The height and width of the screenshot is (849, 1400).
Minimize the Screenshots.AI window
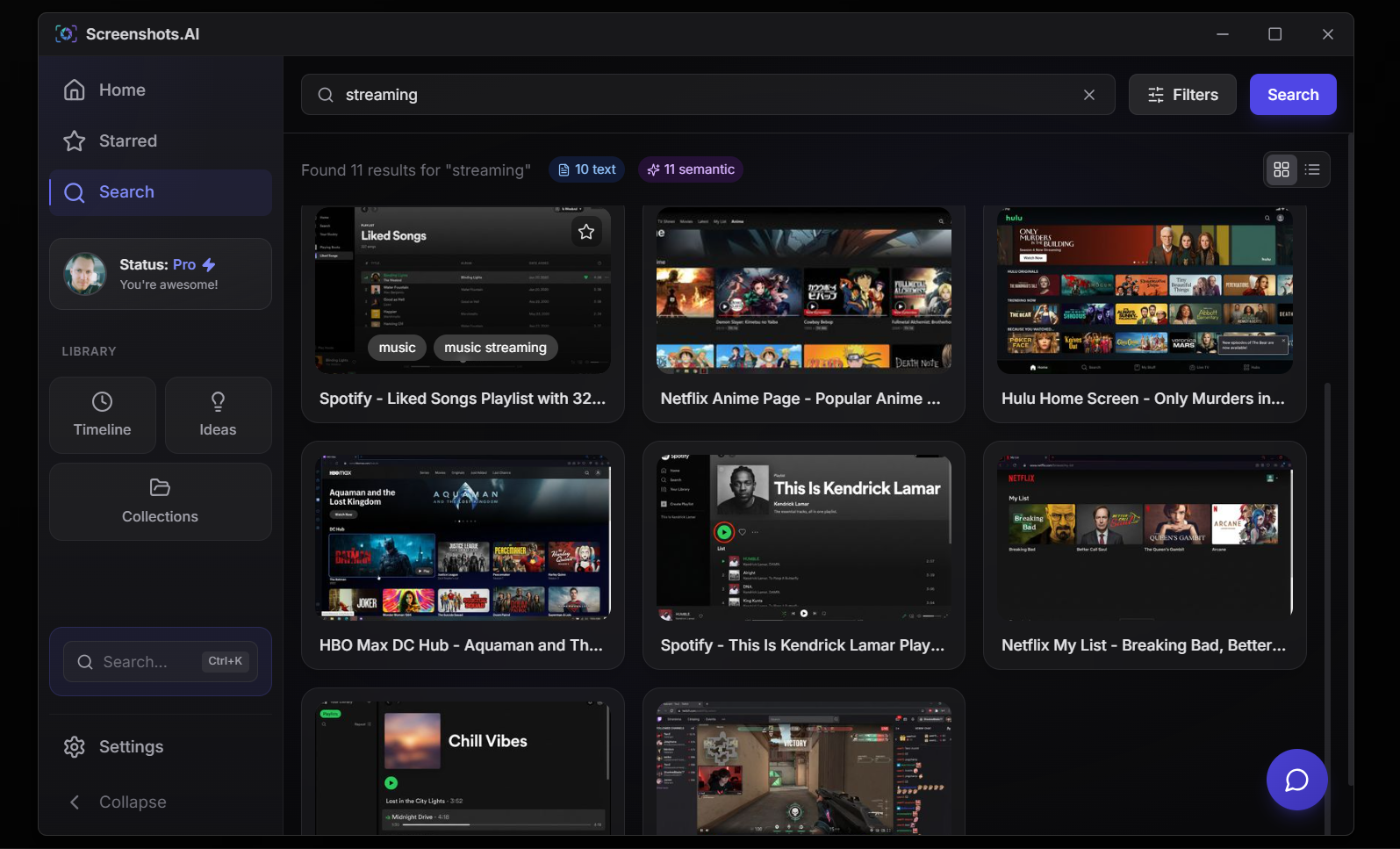pos(1223,34)
